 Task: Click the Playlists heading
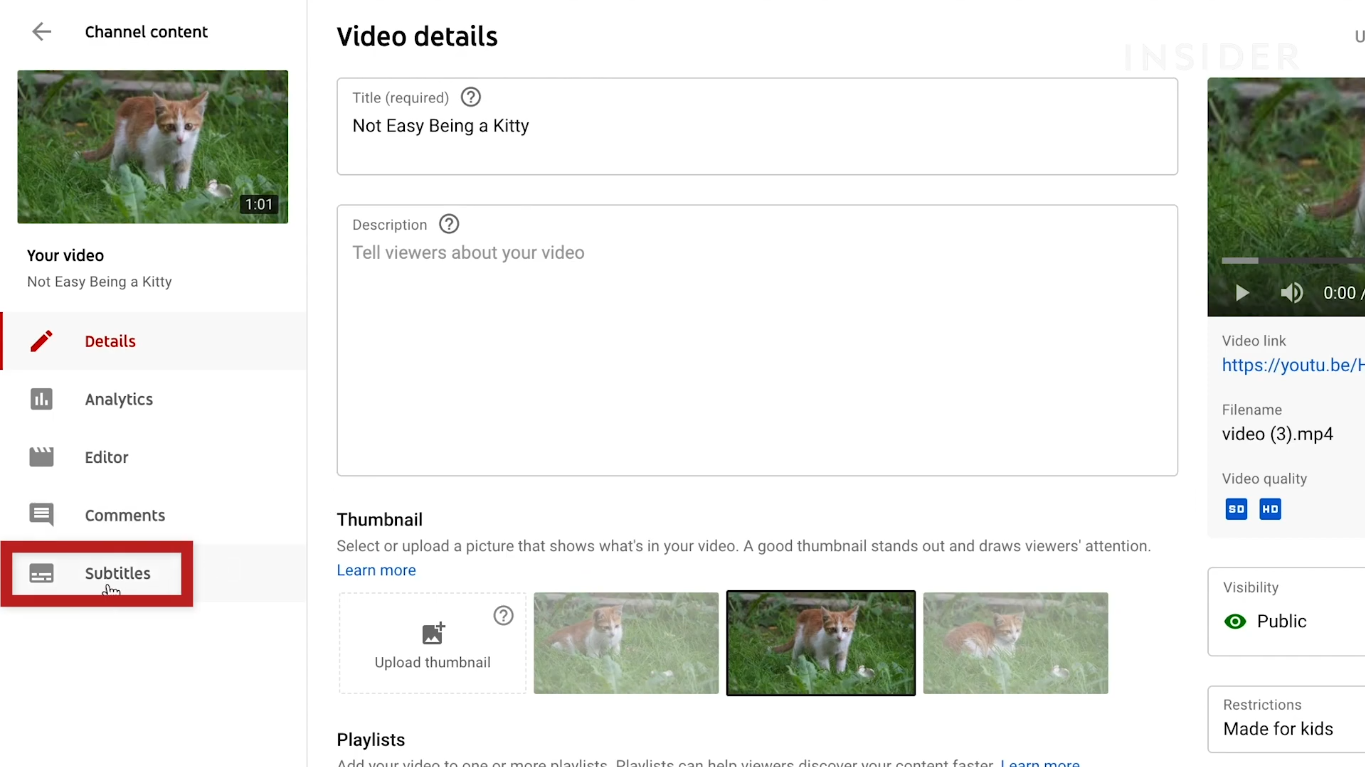(x=371, y=740)
